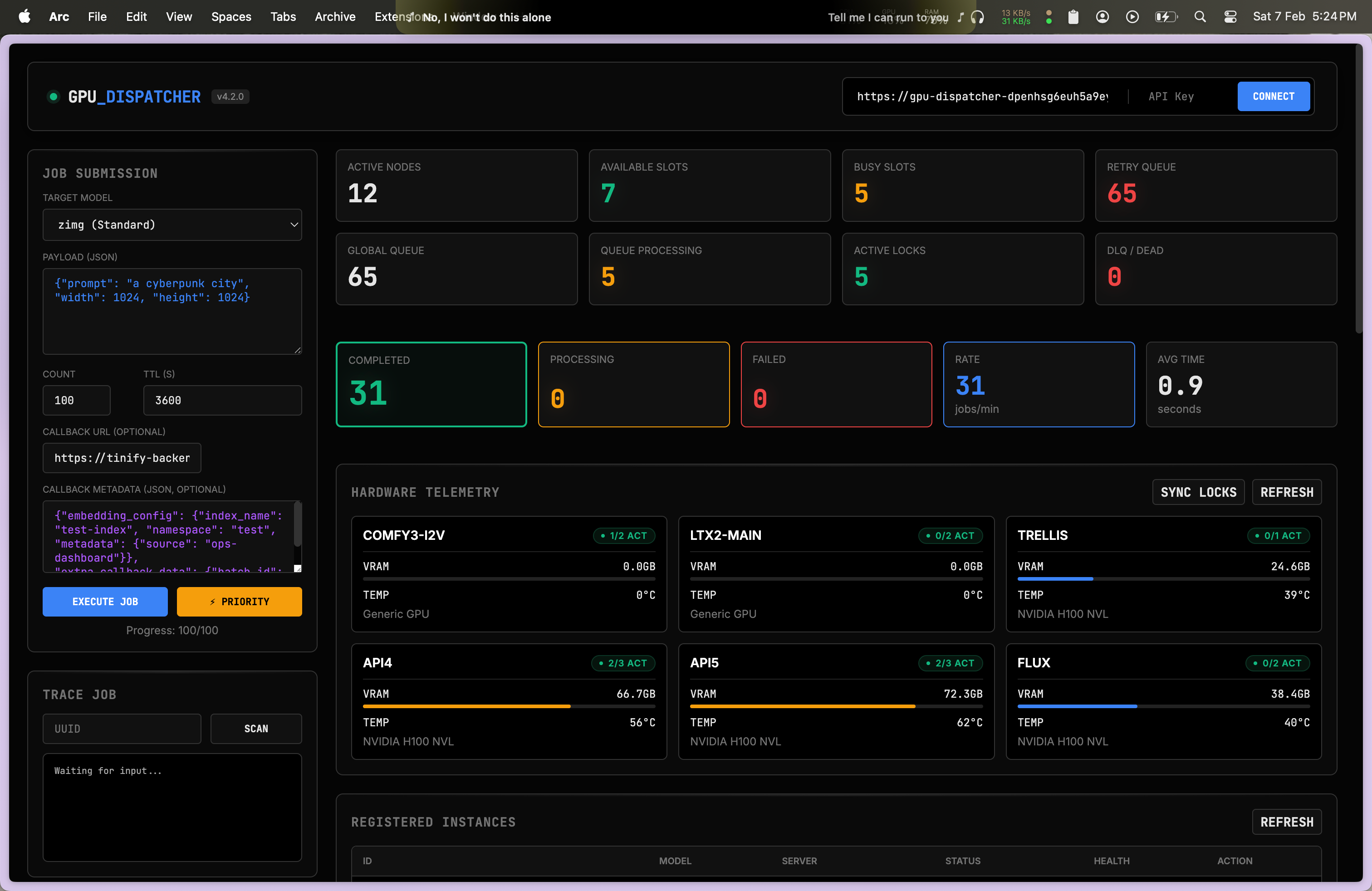Click the EXECUTE JOB button
The image size is (1372, 891).
point(105,601)
